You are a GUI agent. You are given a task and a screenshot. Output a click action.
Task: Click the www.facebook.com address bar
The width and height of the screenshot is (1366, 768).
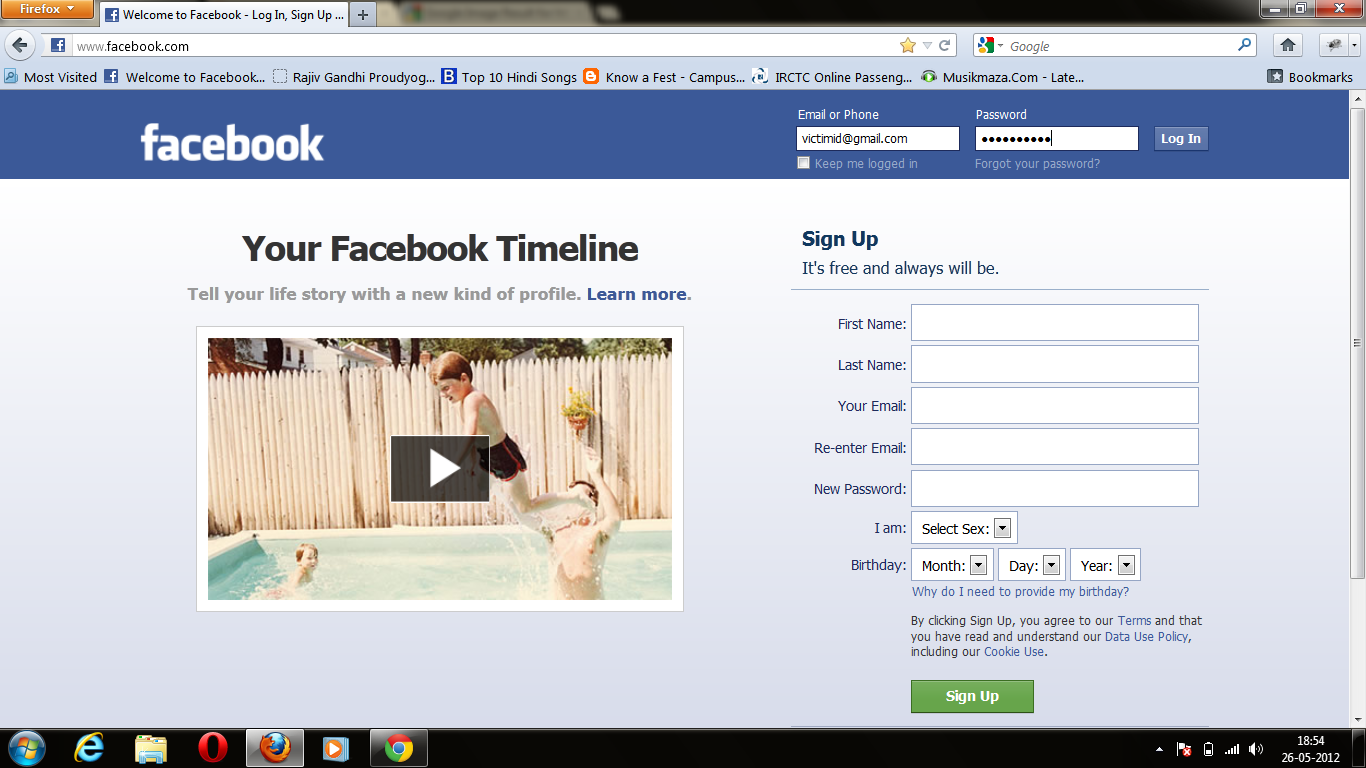pos(485,46)
